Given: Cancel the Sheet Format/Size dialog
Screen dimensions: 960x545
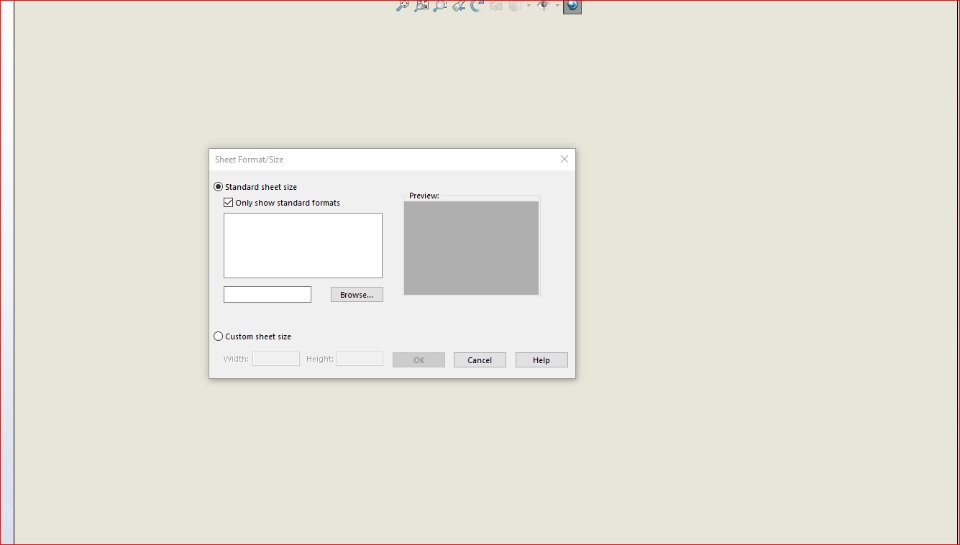Looking at the screenshot, I should pos(480,360).
